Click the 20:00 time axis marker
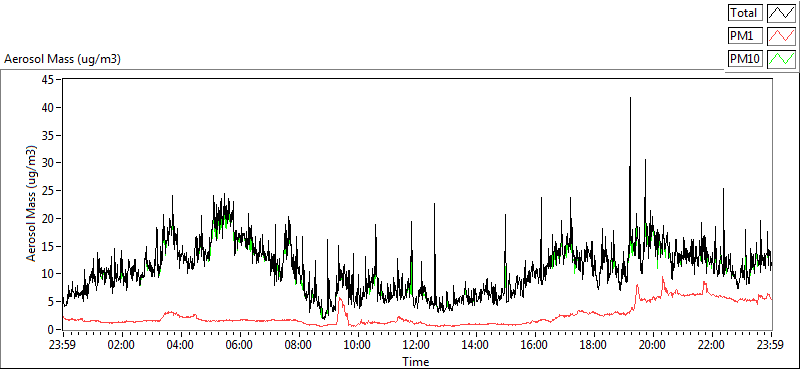 pyautogui.click(x=653, y=345)
